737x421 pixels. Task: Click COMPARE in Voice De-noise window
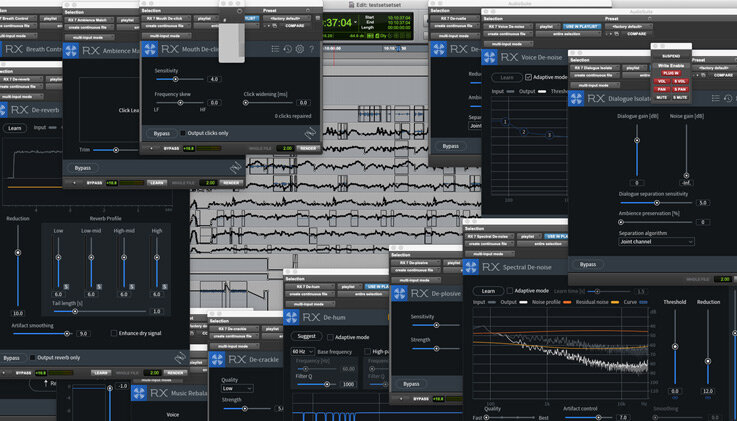pyautogui.click(x=636, y=34)
